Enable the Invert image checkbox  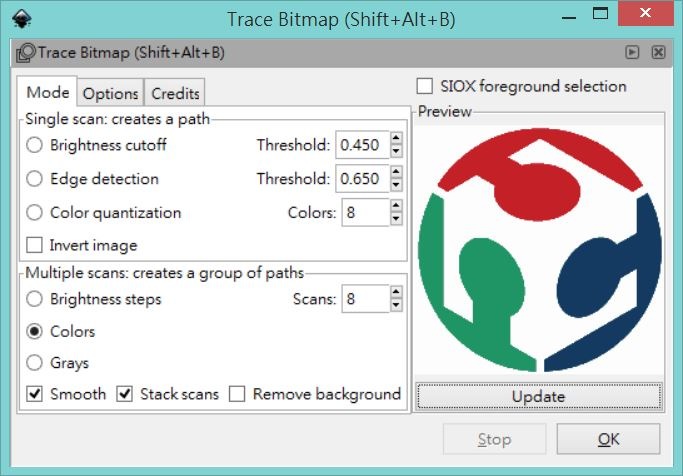[x=34, y=245]
